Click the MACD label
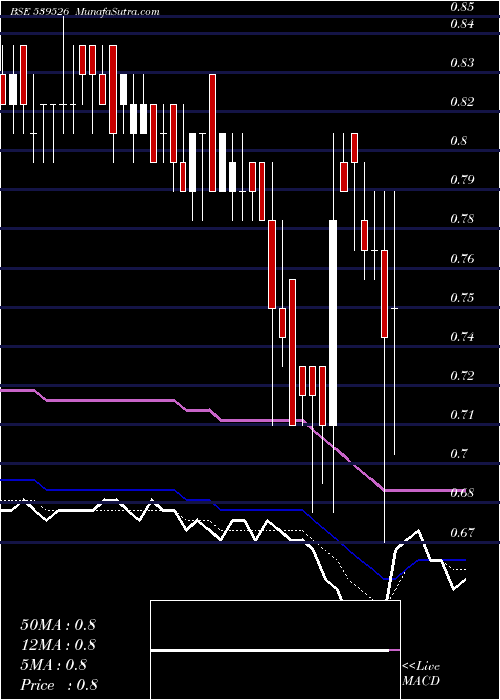The width and height of the screenshot is (500, 700). tap(421, 681)
